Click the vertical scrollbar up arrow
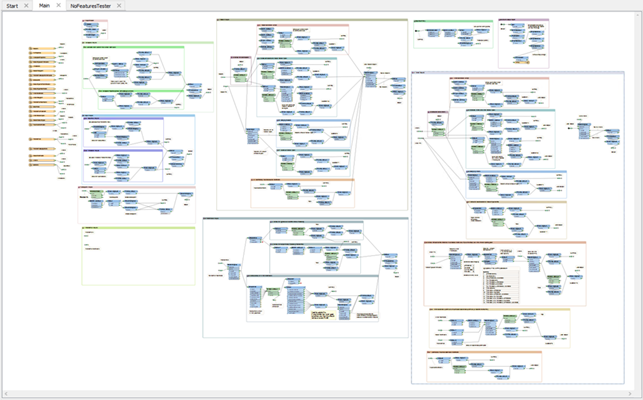 pyautogui.click(x=638, y=15)
